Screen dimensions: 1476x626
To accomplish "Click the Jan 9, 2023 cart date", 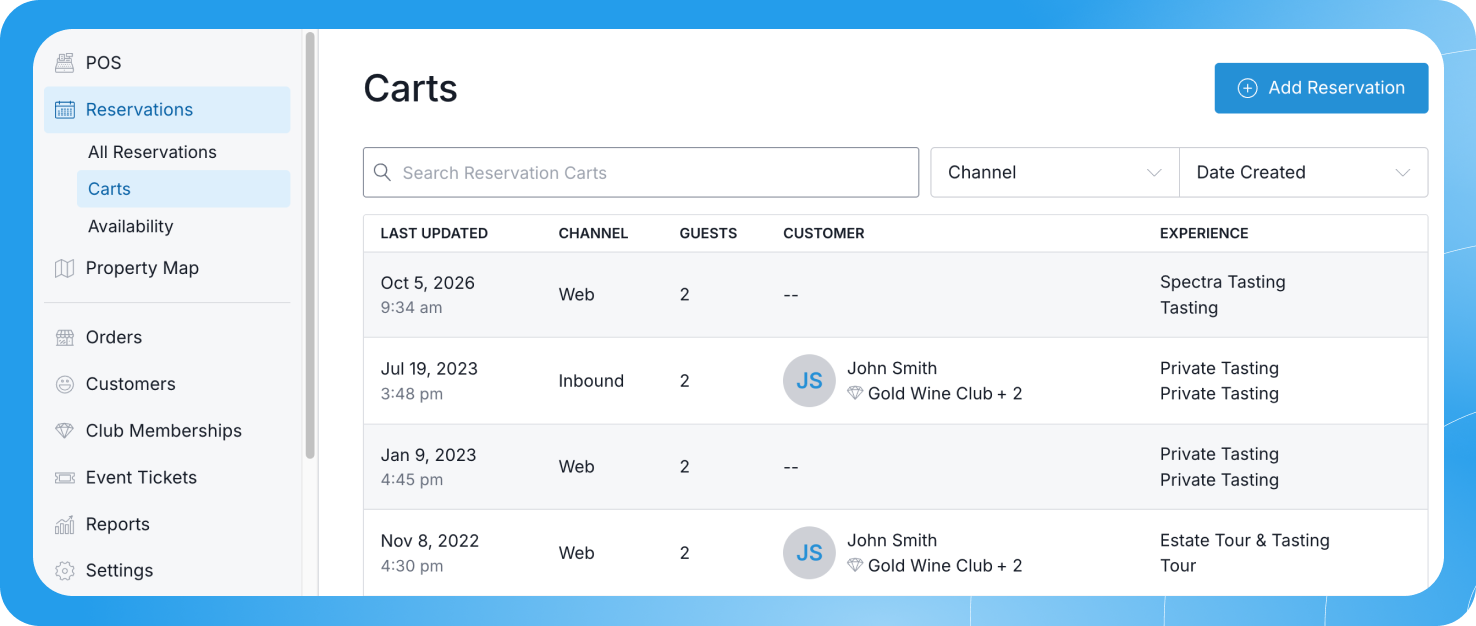I will click(x=428, y=455).
